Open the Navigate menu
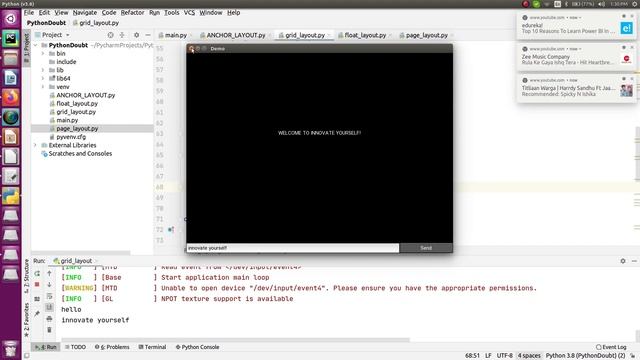The image size is (640, 360). 84,13
